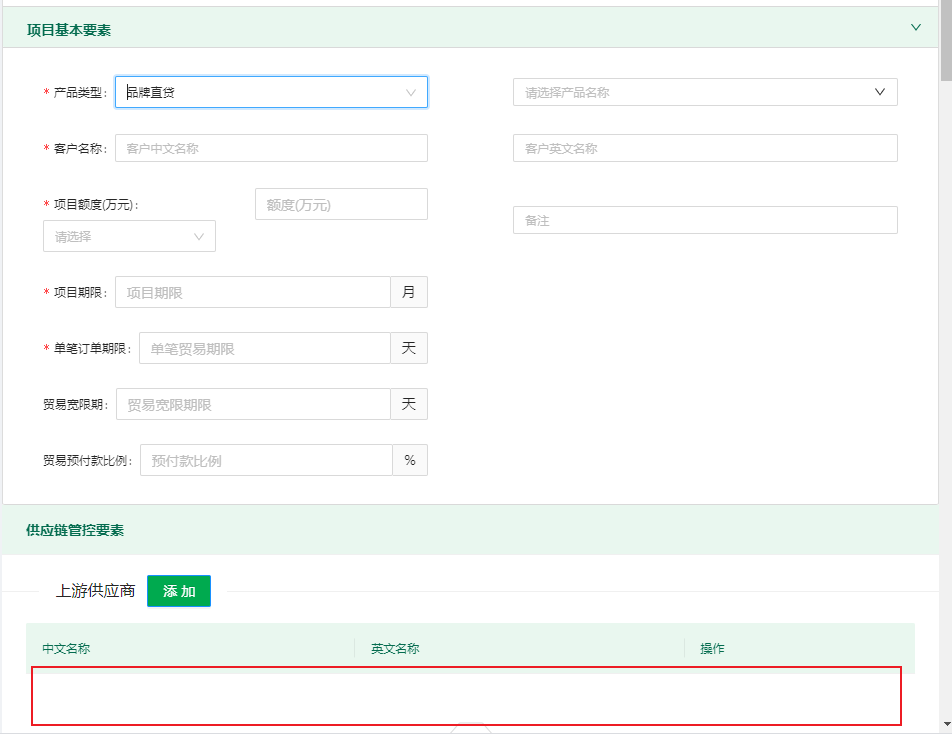Click the 客户英文名称 input field
952x734 pixels.
pos(705,148)
